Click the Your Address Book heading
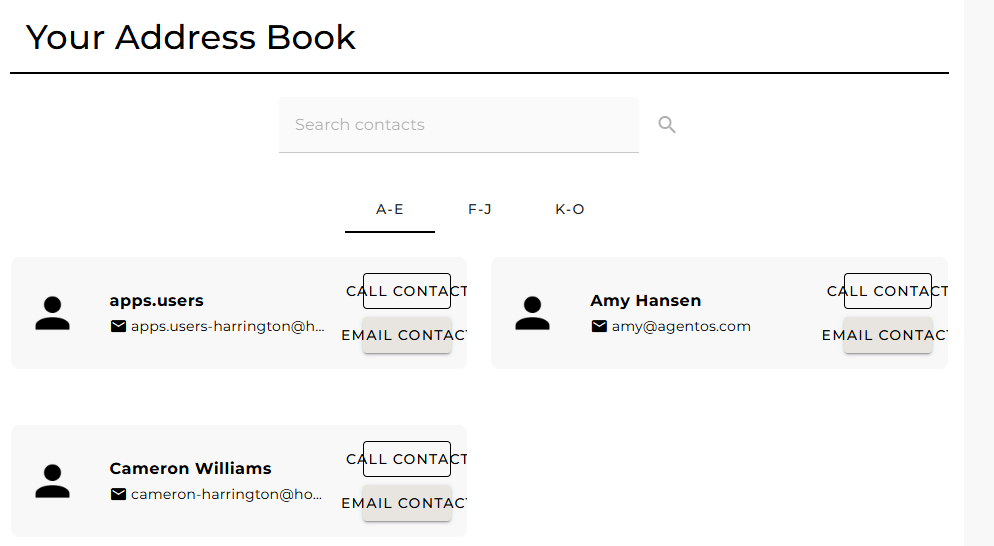 191,37
